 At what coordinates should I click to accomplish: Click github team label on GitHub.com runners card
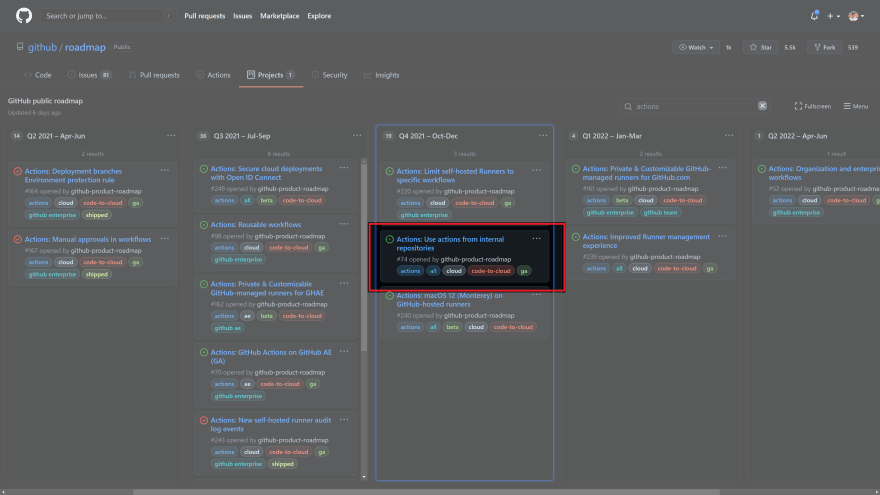coord(659,213)
